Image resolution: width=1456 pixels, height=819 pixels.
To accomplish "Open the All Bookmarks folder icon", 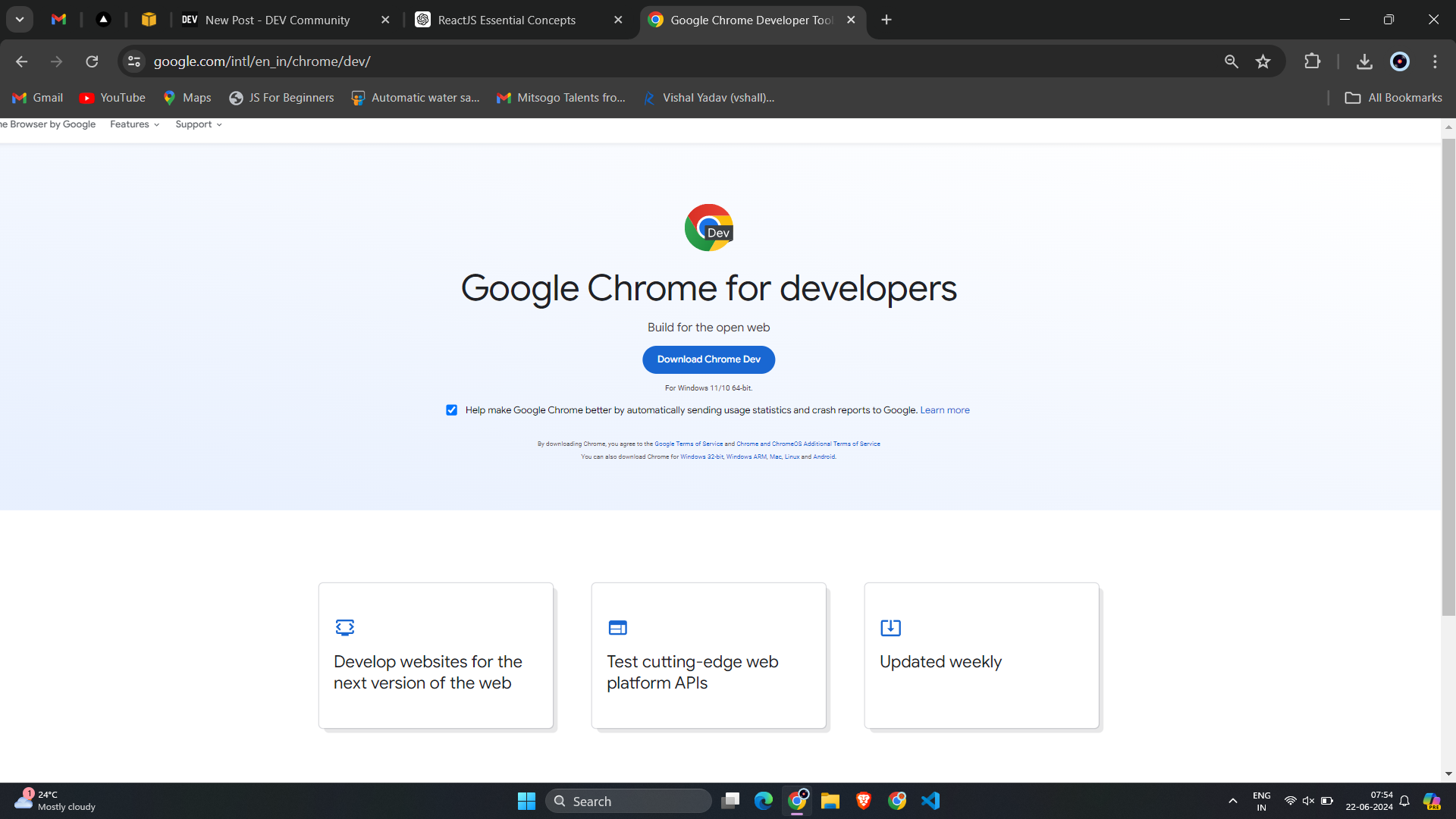I will tap(1354, 98).
